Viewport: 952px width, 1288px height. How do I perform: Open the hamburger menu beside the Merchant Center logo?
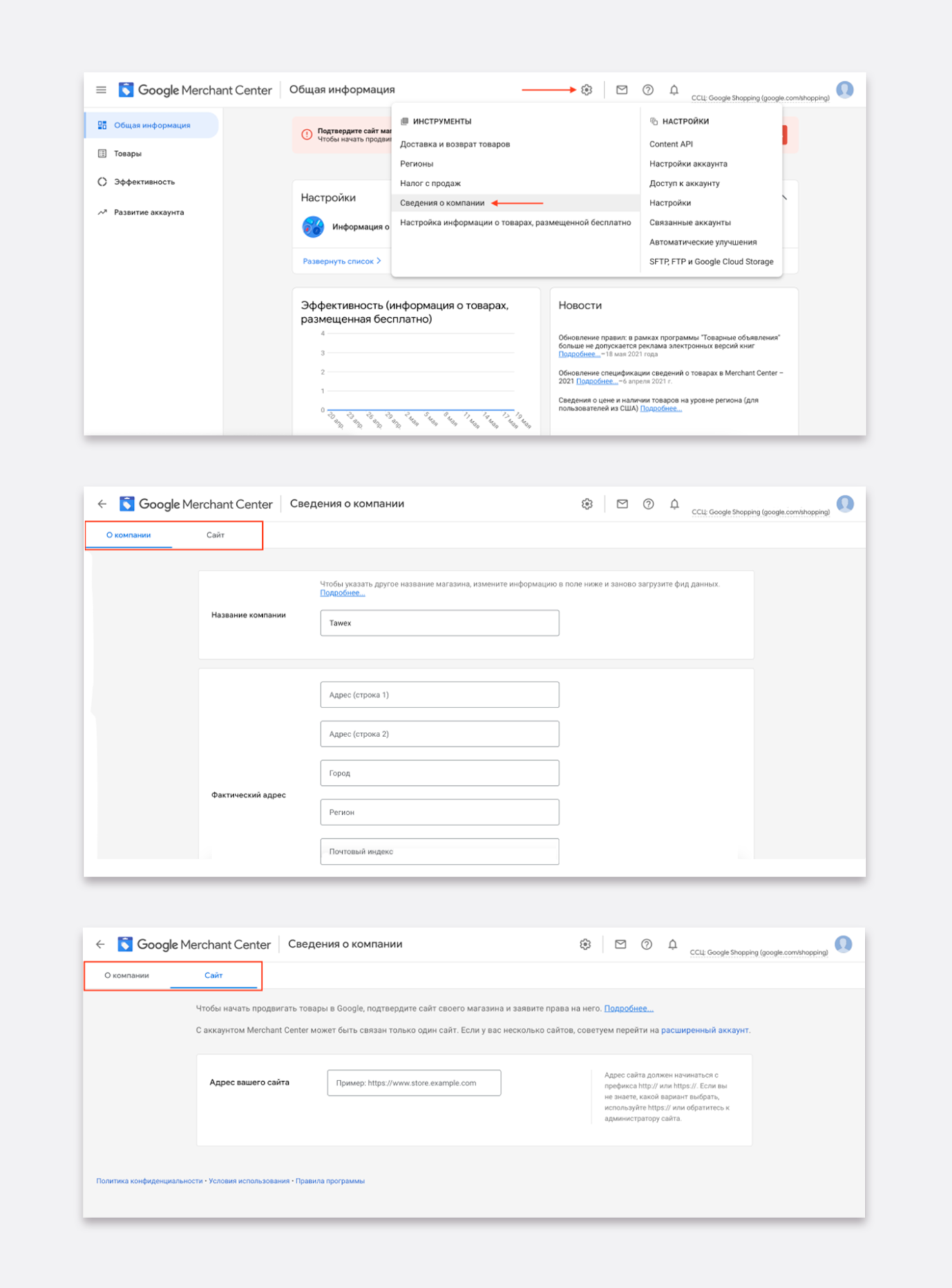pyautogui.click(x=101, y=90)
